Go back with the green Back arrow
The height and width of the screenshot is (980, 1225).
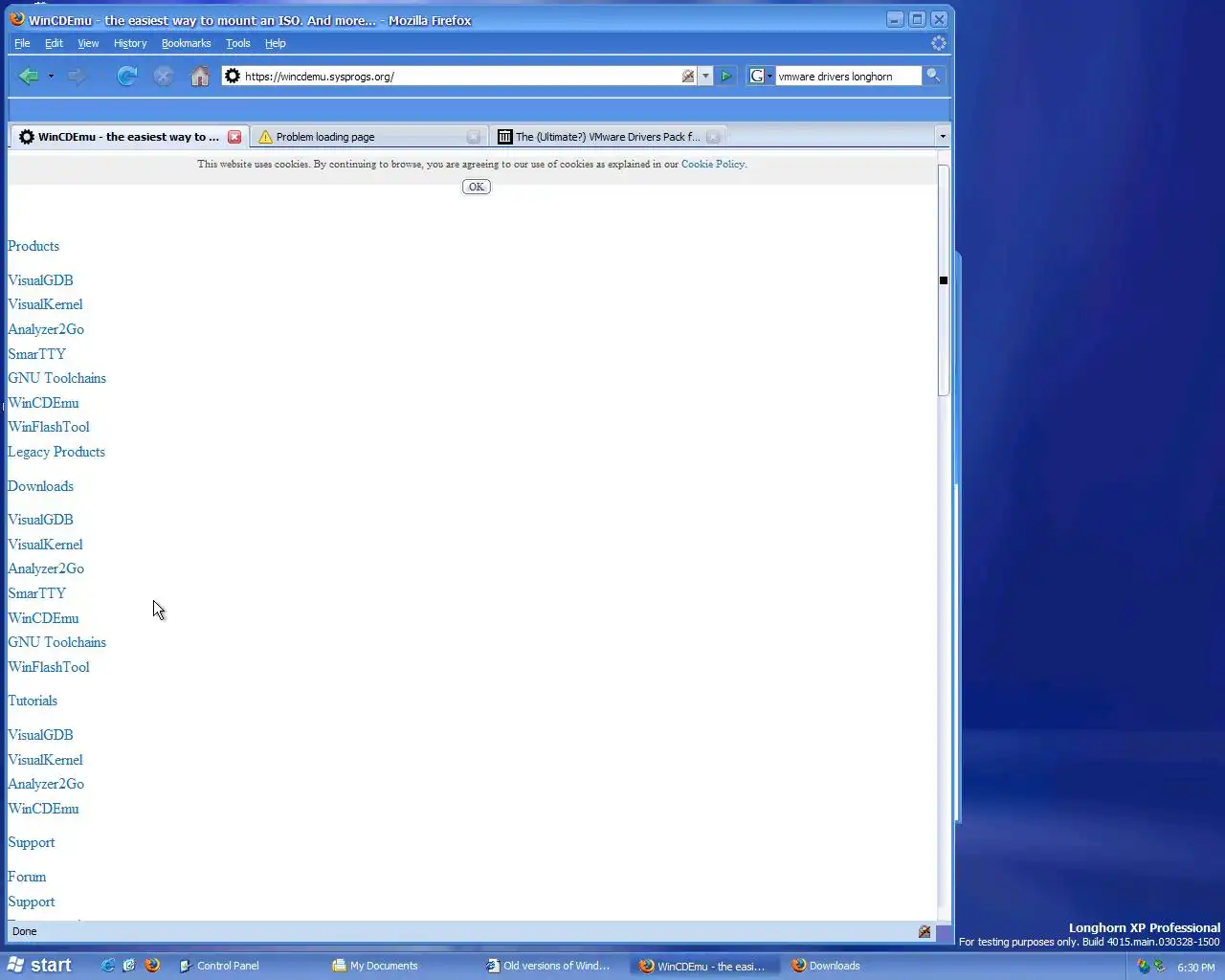click(29, 77)
